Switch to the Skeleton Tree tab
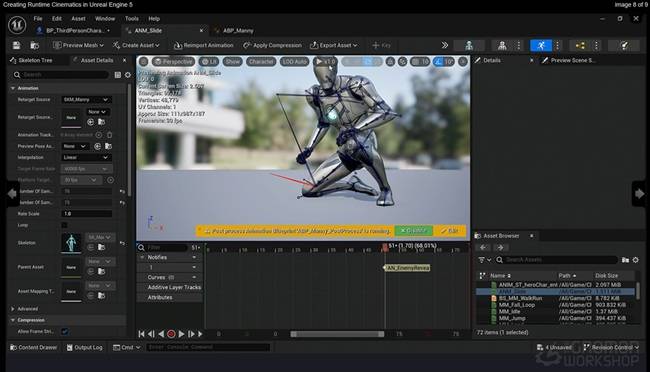Image resolution: width=650 pixels, height=372 pixels. (32, 61)
